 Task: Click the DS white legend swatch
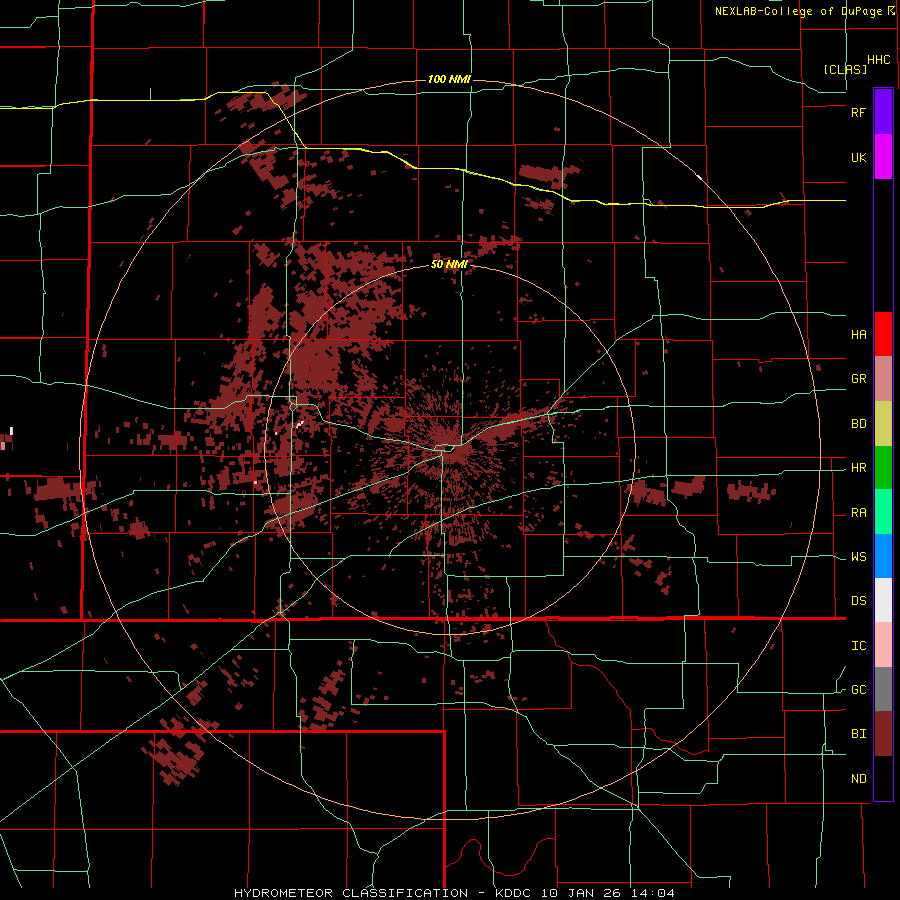[x=883, y=600]
